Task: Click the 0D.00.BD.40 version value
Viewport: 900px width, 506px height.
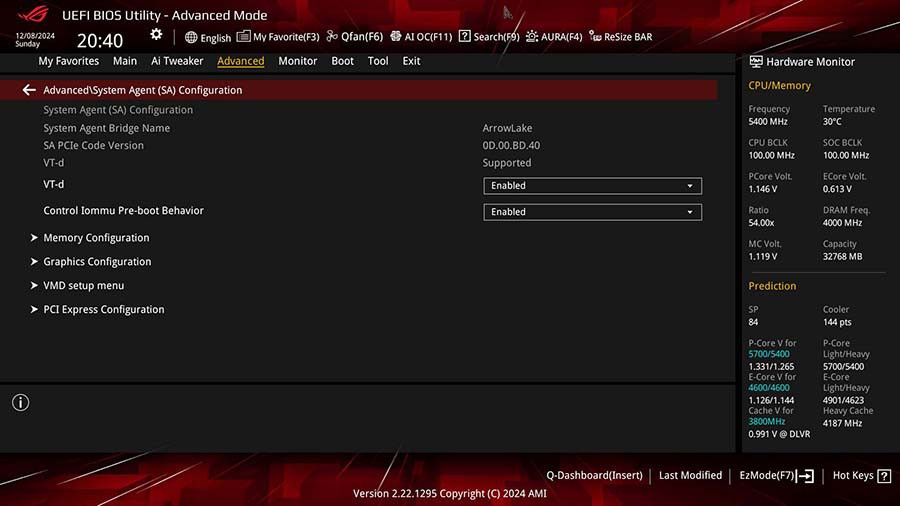Action: [511, 146]
